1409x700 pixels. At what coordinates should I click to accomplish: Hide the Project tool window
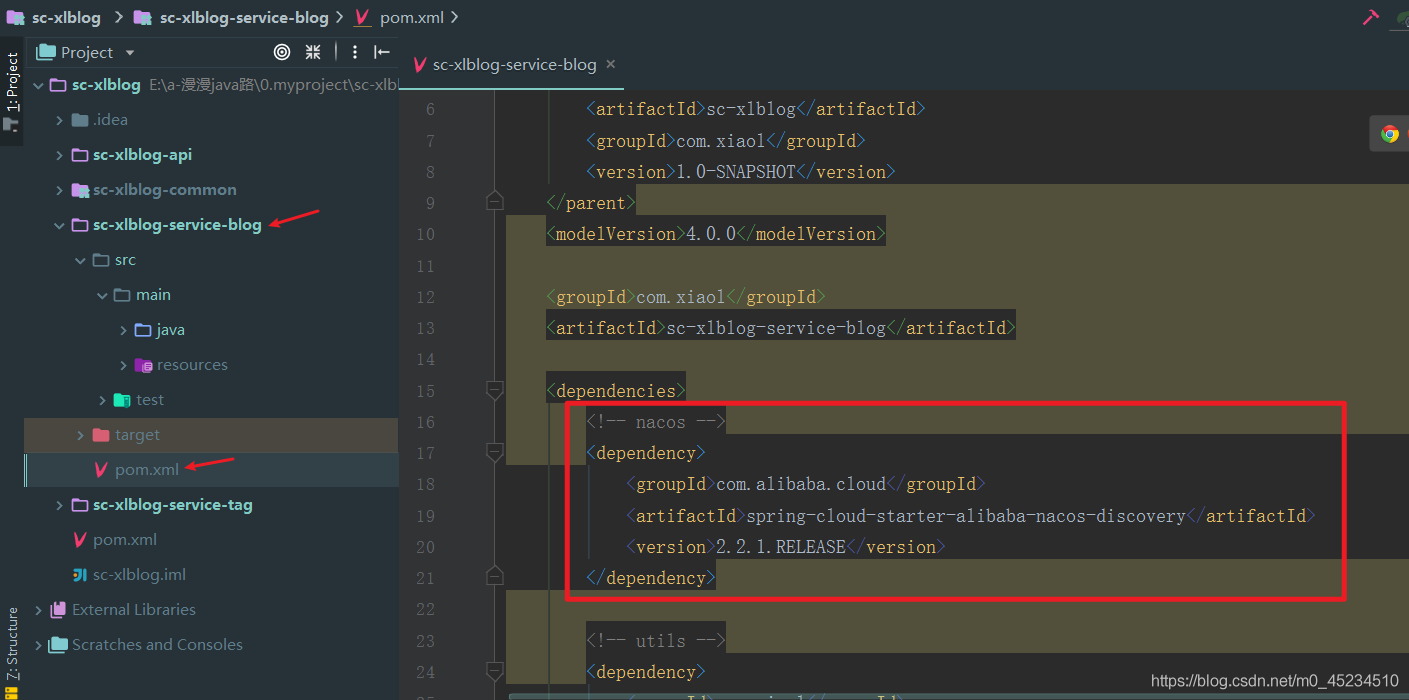382,52
